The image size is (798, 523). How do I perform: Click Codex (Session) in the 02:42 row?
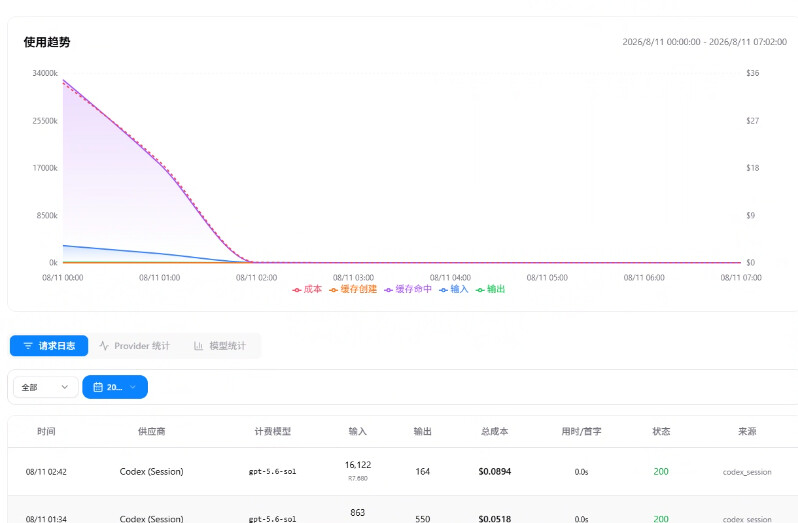point(151,472)
